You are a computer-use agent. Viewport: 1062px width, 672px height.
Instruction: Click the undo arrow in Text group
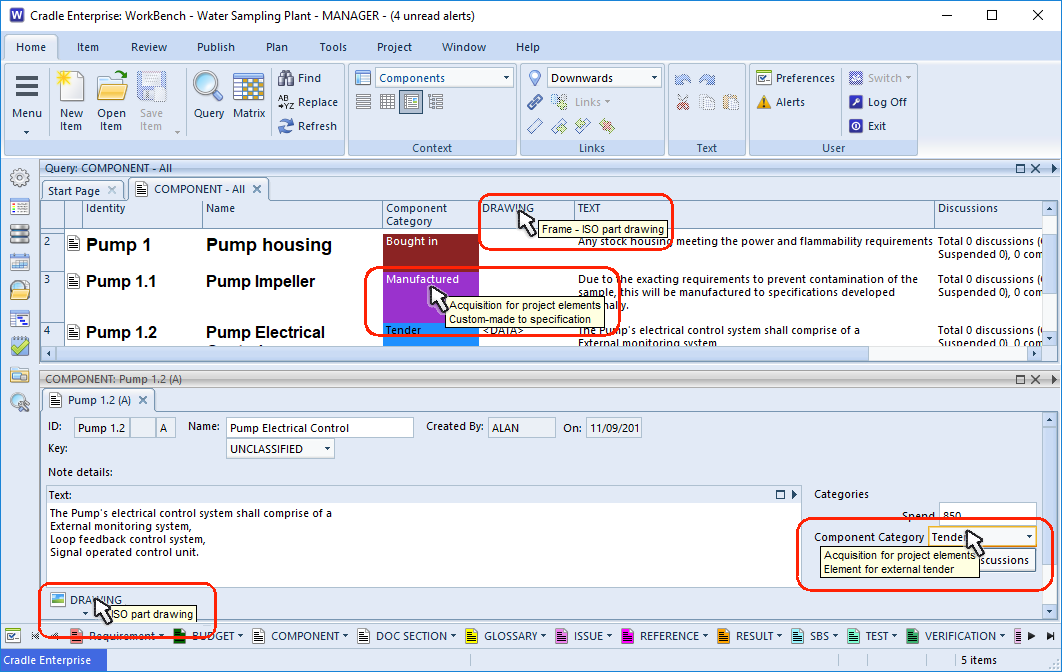683,79
